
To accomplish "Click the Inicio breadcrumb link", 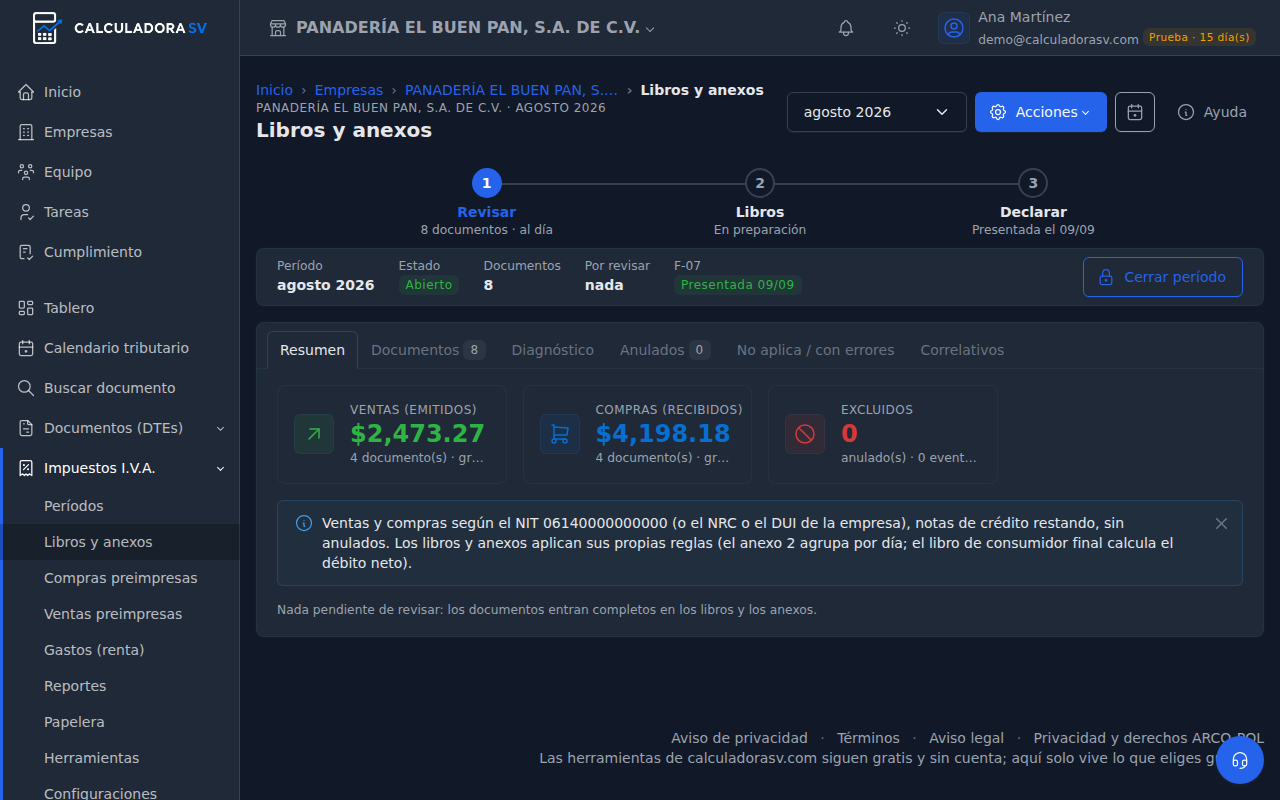I will tap(274, 90).
